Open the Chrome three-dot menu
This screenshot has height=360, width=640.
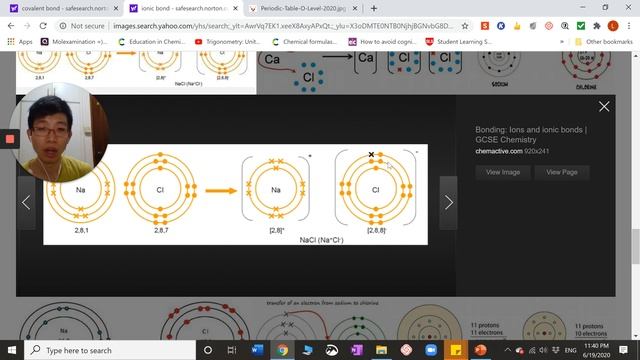click(x=629, y=26)
